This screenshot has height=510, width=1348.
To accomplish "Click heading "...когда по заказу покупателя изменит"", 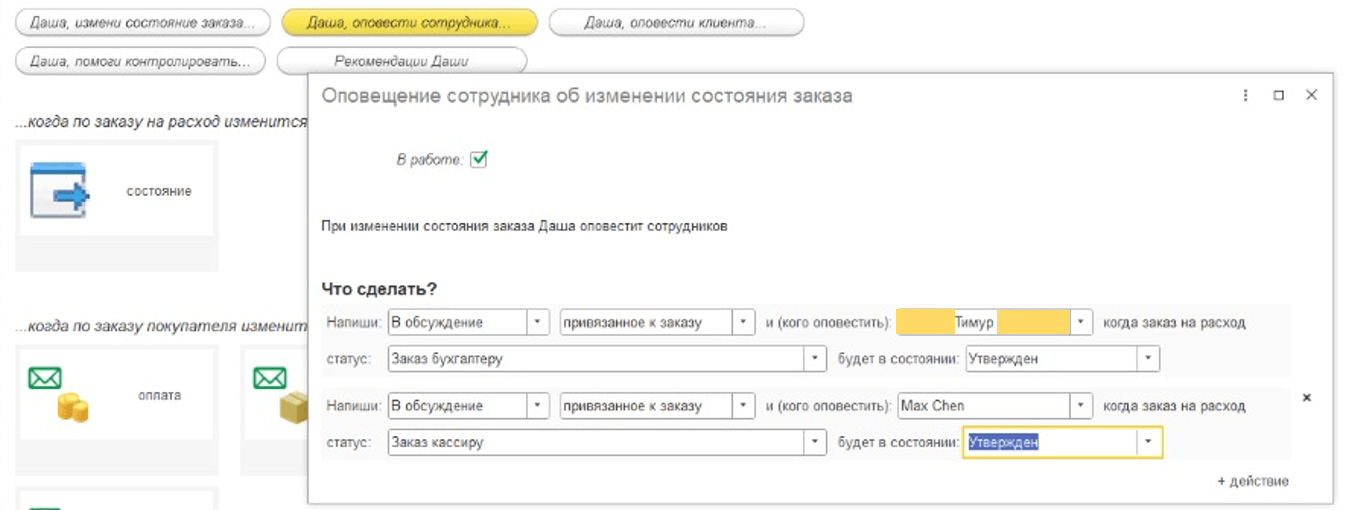I will [161, 326].
